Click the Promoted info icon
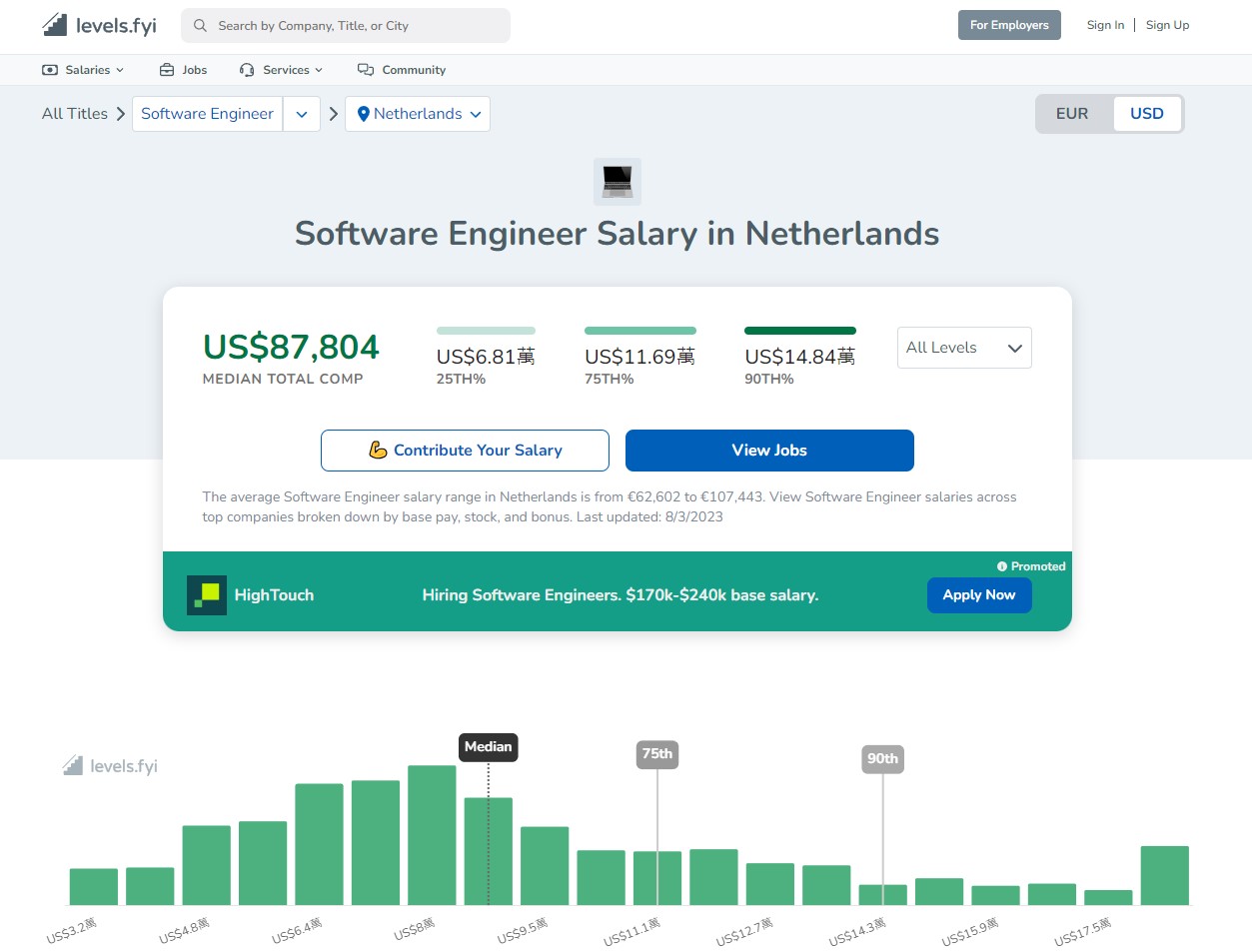This screenshot has width=1252, height=952. (x=1001, y=566)
